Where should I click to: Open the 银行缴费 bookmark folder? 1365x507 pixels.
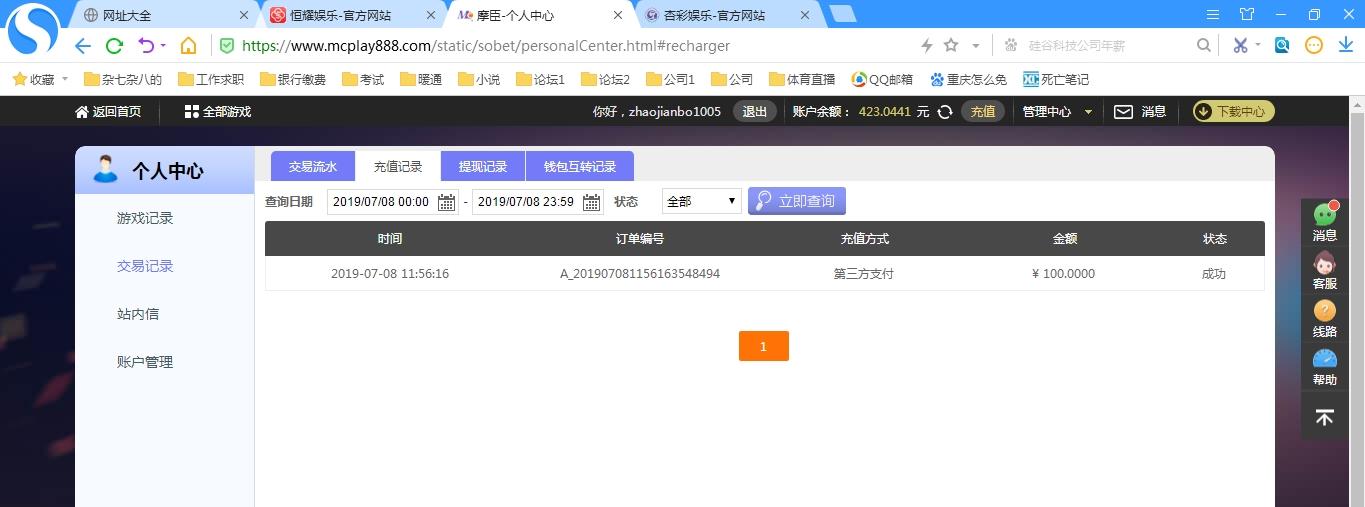click(293, 79)
